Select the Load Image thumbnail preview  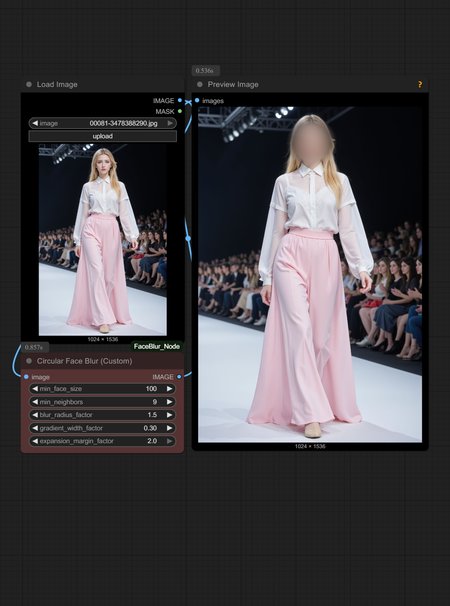(102, 240)
